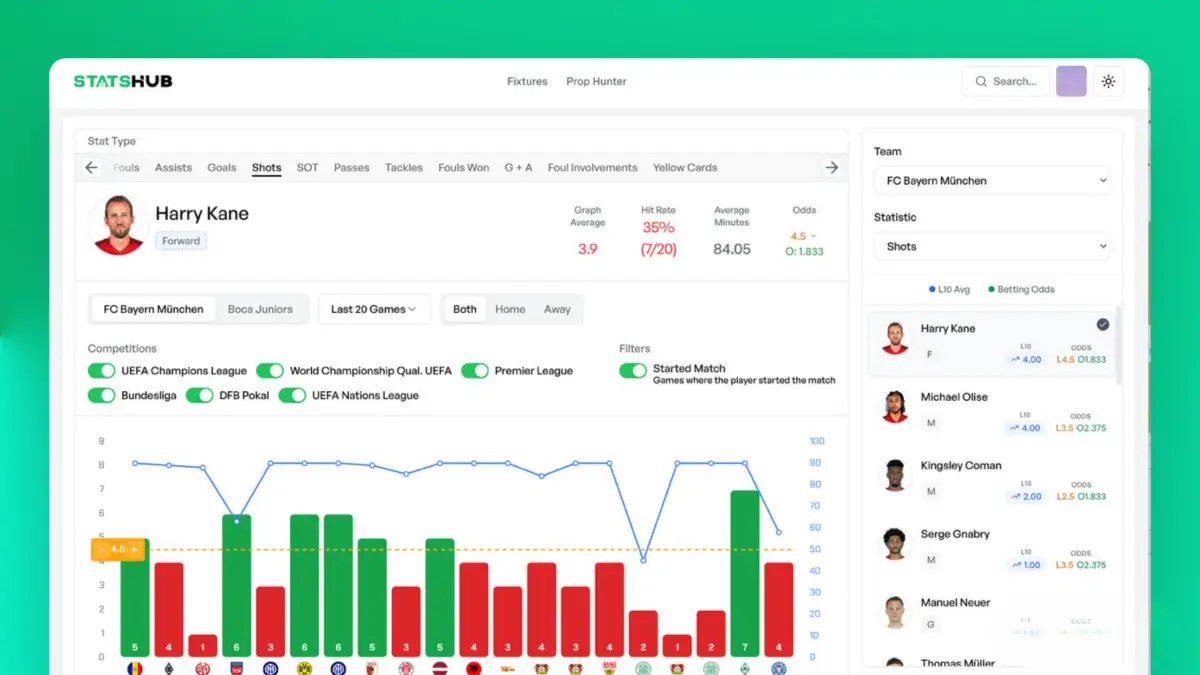Select the Boca Juniors team button
The height and width of the screenshot is (675, 1200).
point(260,310)
